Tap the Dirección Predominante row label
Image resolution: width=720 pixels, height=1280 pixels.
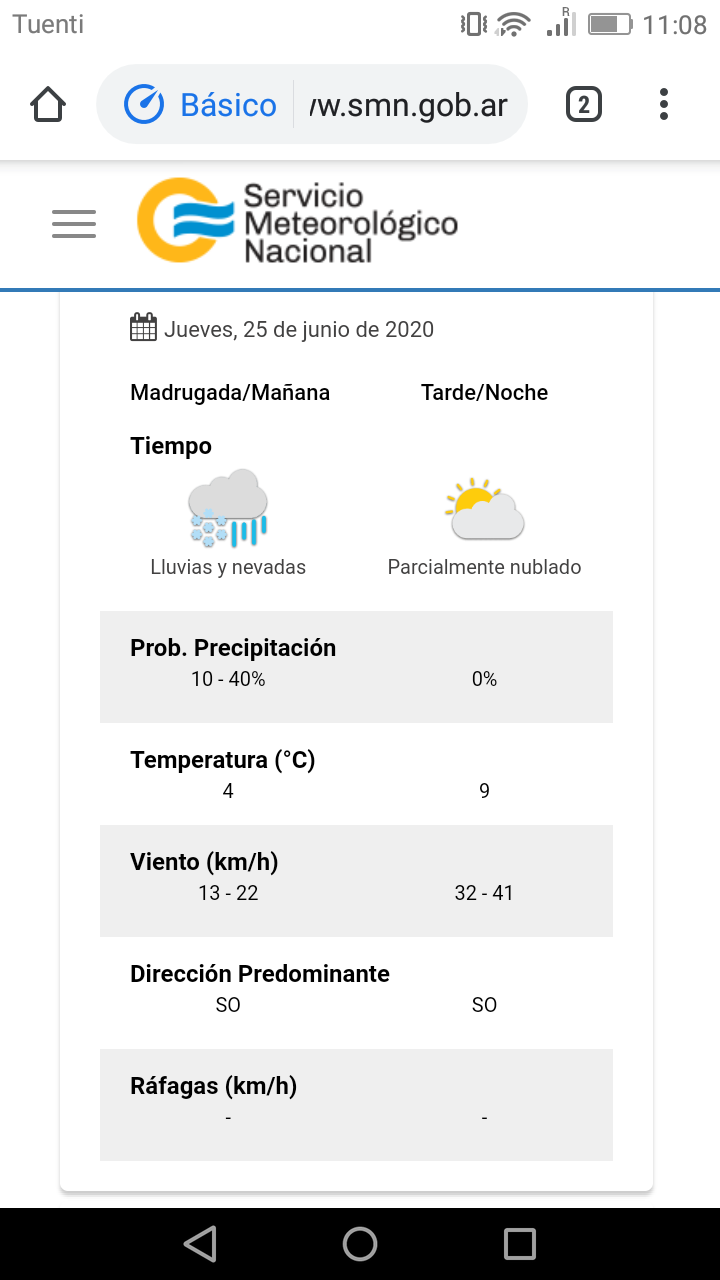260,974
